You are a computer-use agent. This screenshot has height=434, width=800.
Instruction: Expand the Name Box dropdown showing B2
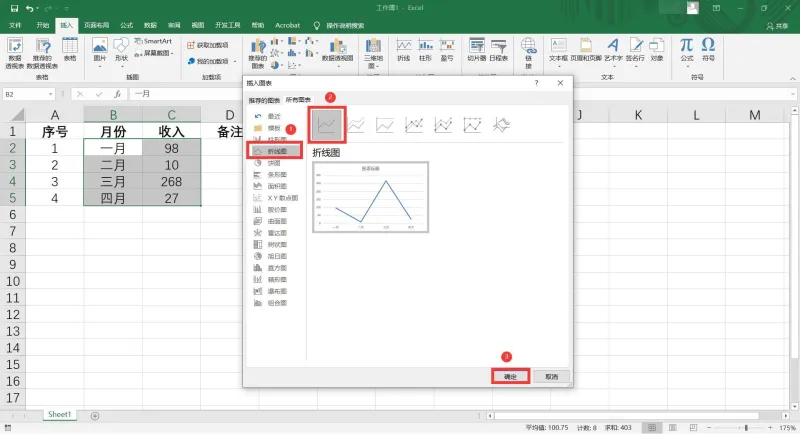pos(51,94)
